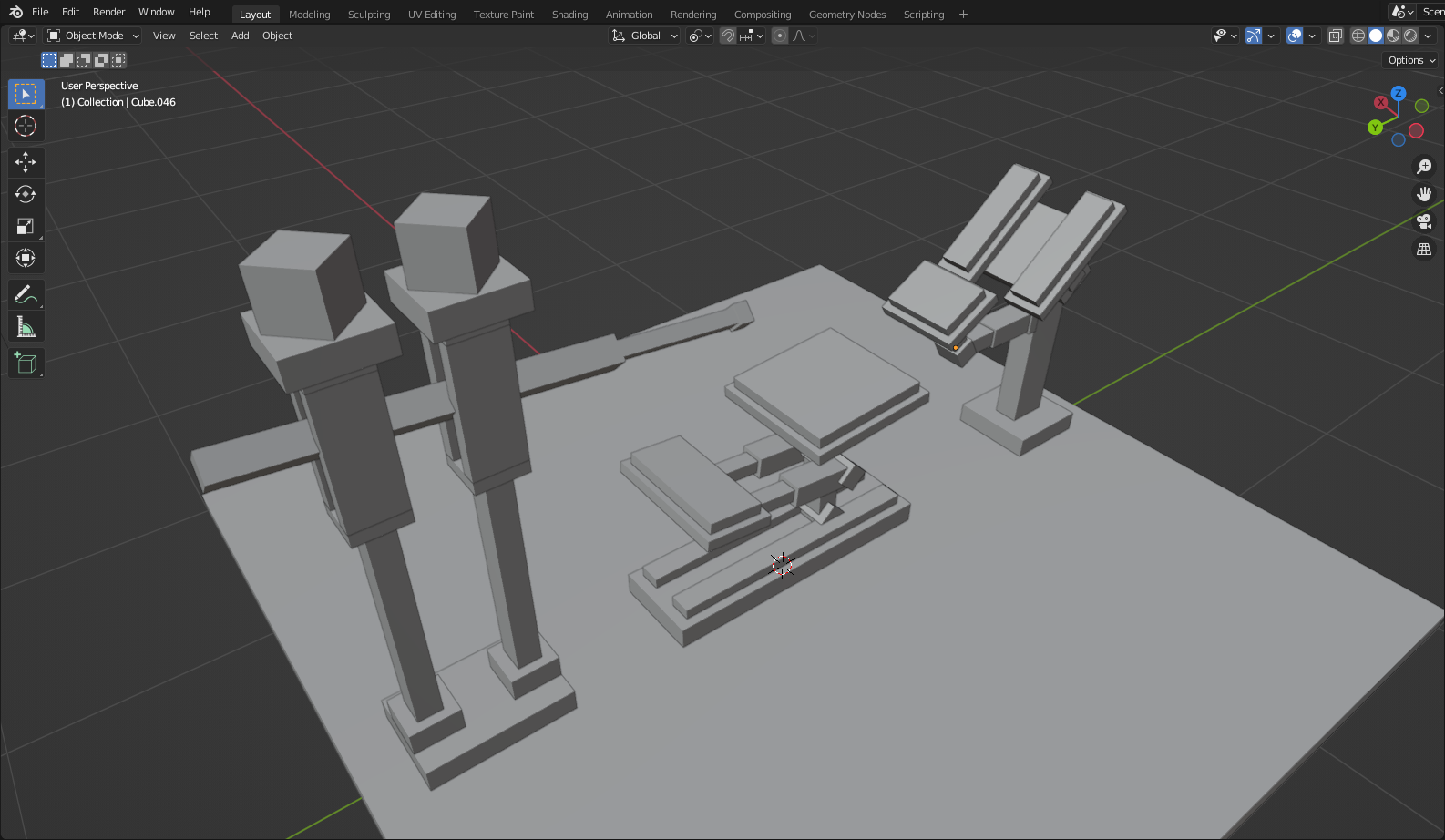Open the Render menu
This screenshot has width=1445, height=840.
click(108, 12)
